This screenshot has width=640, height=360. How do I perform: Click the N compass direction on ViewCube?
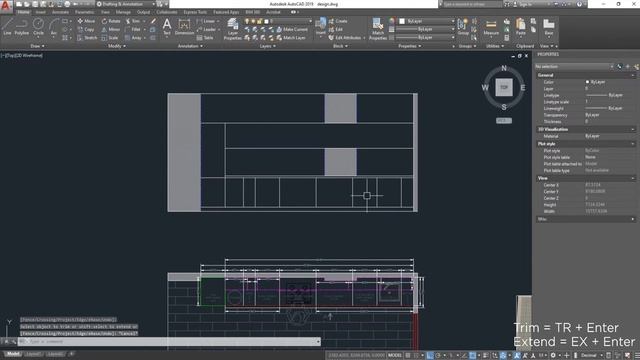504,68
